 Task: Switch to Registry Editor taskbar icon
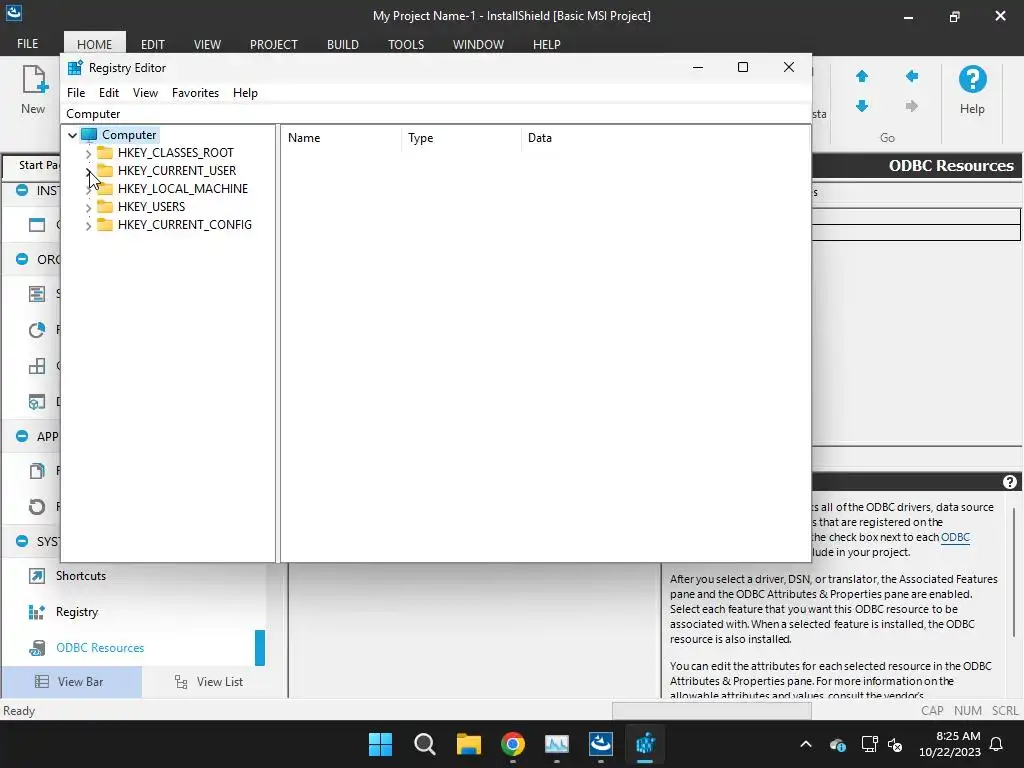(645, 744)
